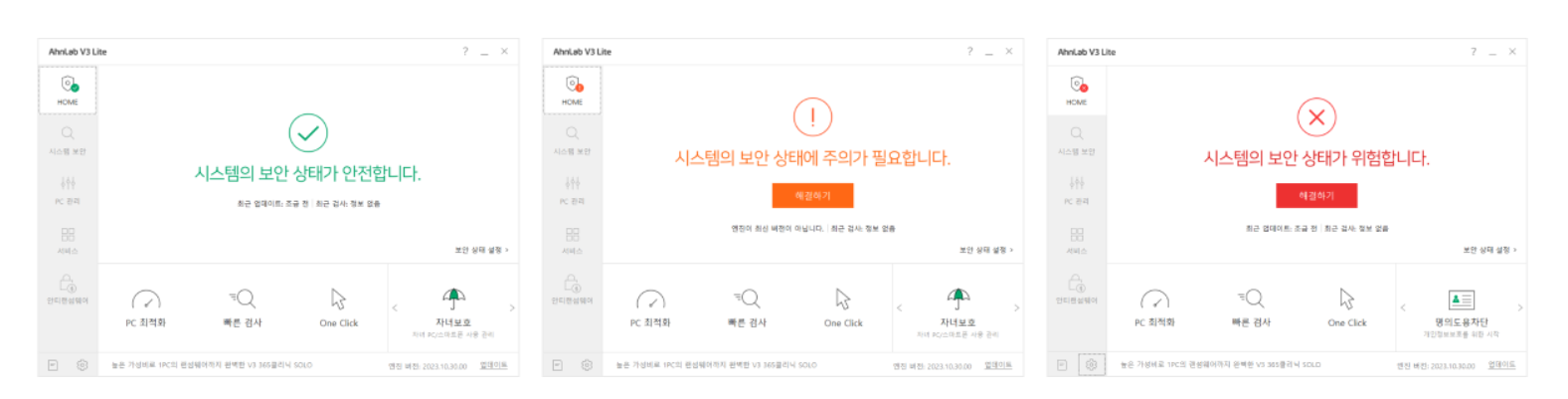
Task: Open settings gear in orange caution window
Action: pos(587,365)
